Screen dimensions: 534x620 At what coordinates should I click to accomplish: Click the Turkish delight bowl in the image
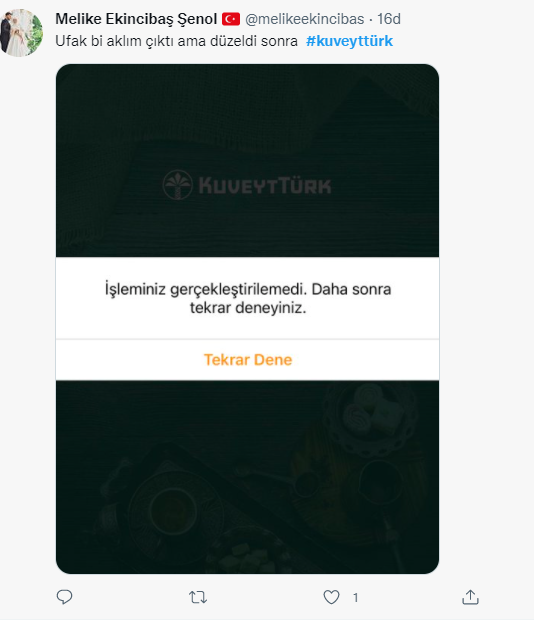370,417
